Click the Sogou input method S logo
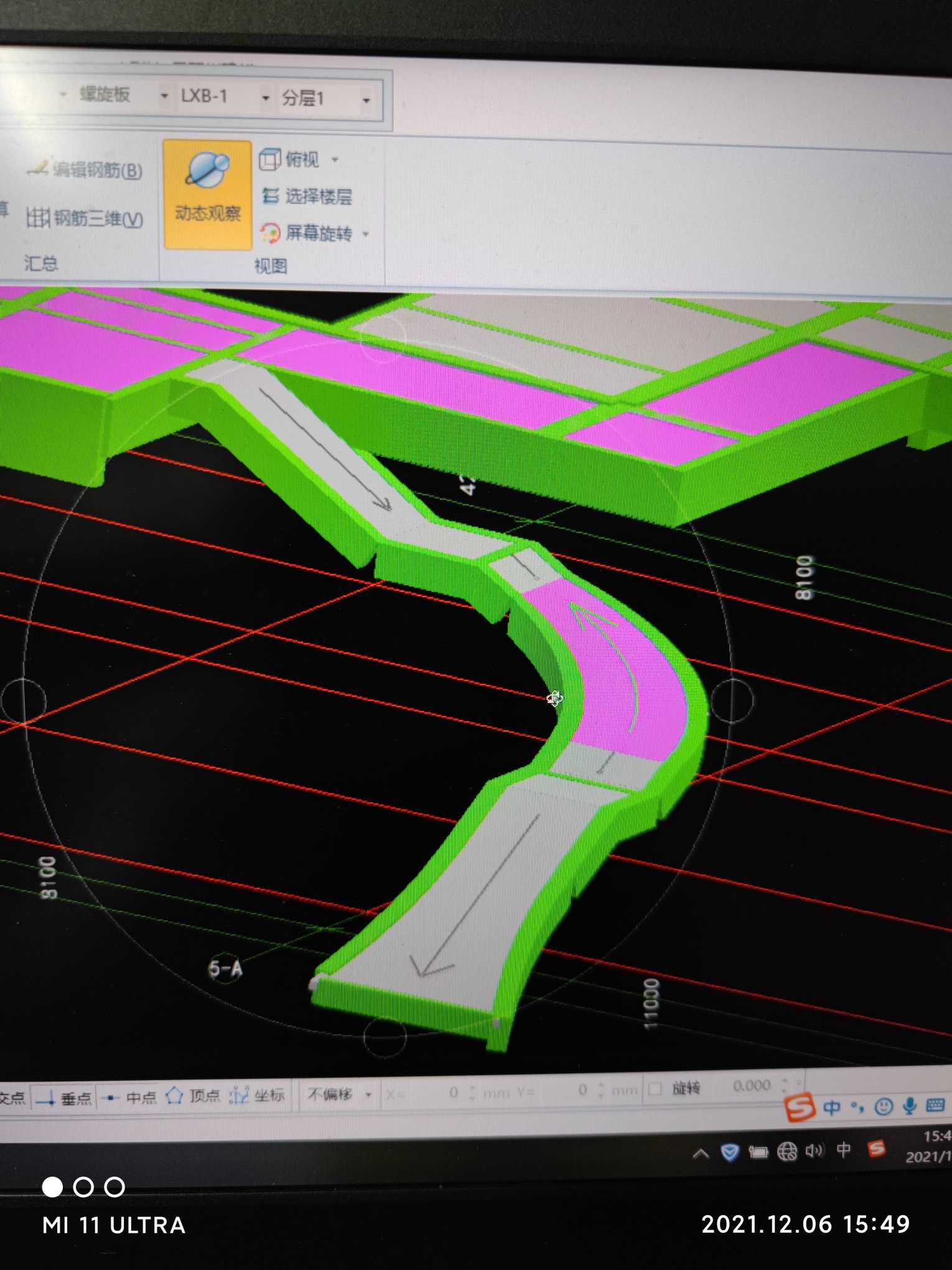This screenshot has width=952, height=1270. [800, 1108]
